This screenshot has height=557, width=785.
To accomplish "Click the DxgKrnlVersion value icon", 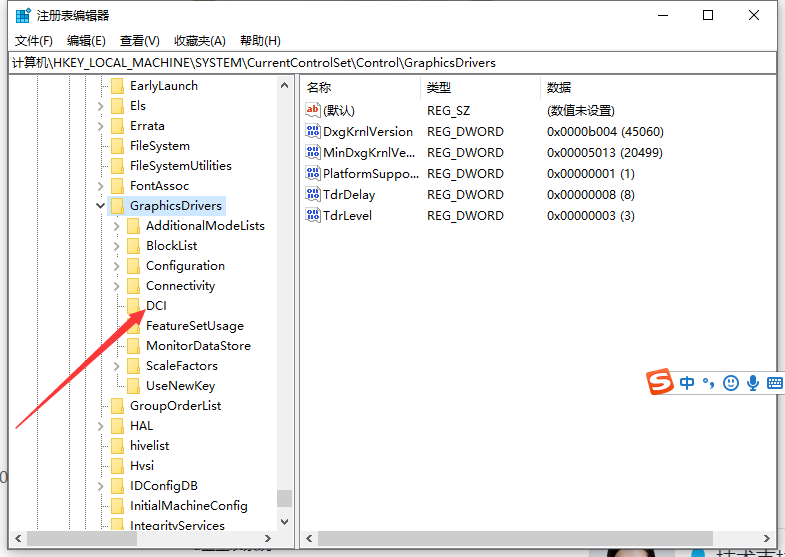I will 312,131.
